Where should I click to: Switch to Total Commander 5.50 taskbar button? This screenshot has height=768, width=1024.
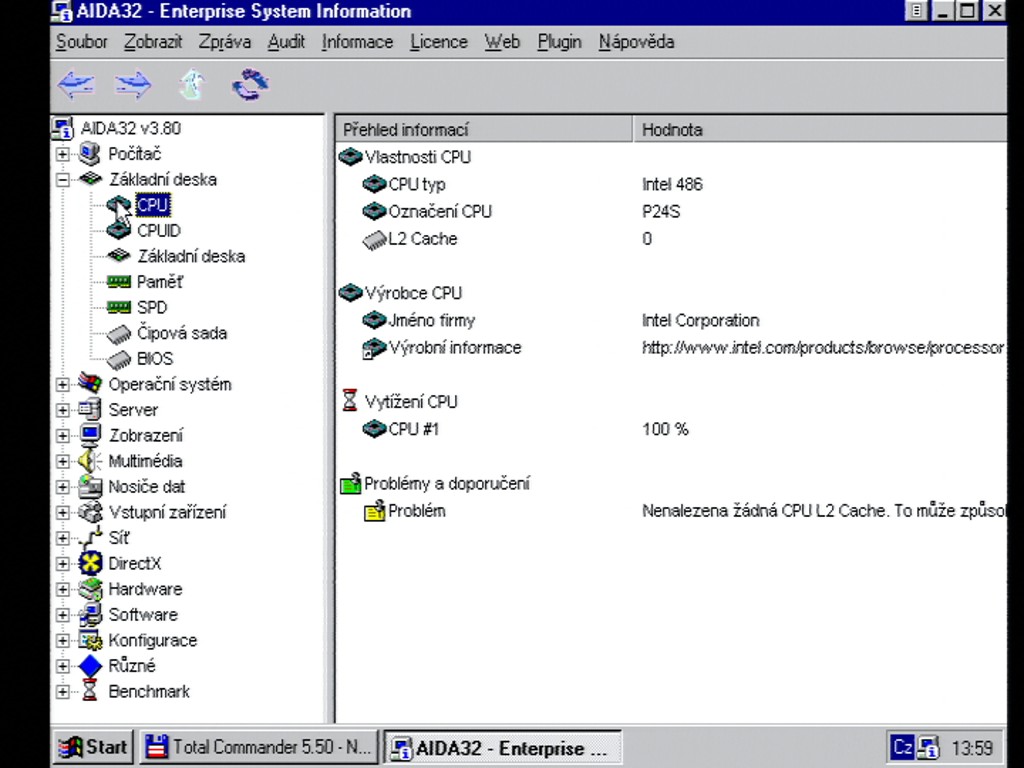click(259, 747)
